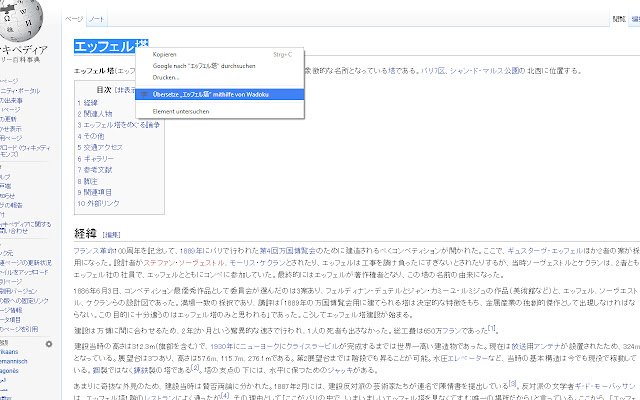
Task: Open the レストラン link in last paragraph
Action: [x=160, y=398]
